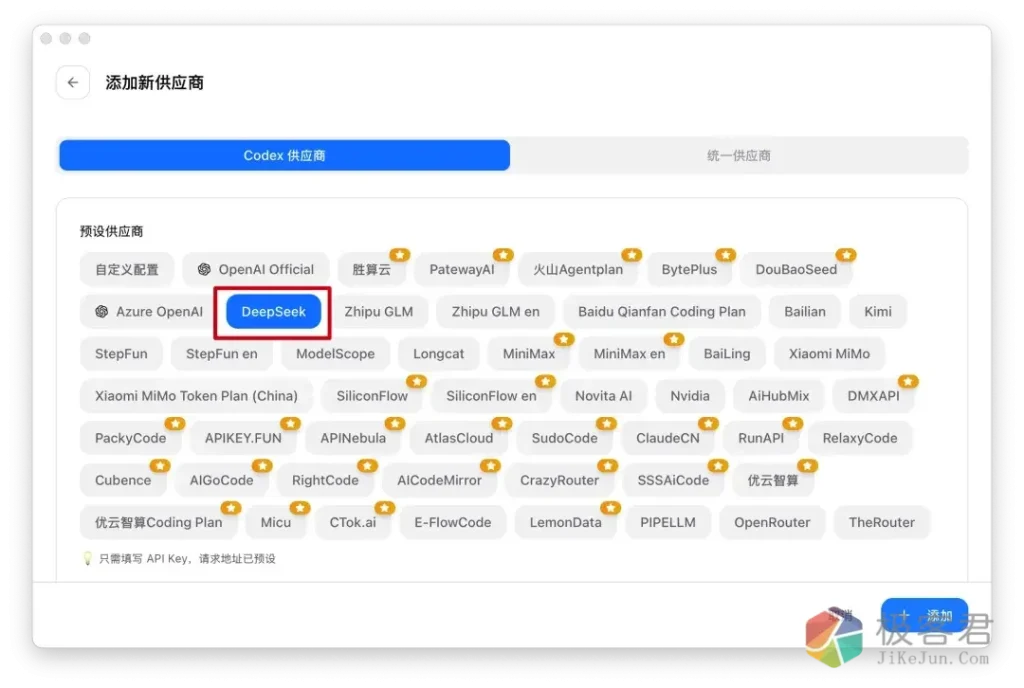The image size is (1024, 688).
Task: Go back with the arrow button
Action: (72, 83)
